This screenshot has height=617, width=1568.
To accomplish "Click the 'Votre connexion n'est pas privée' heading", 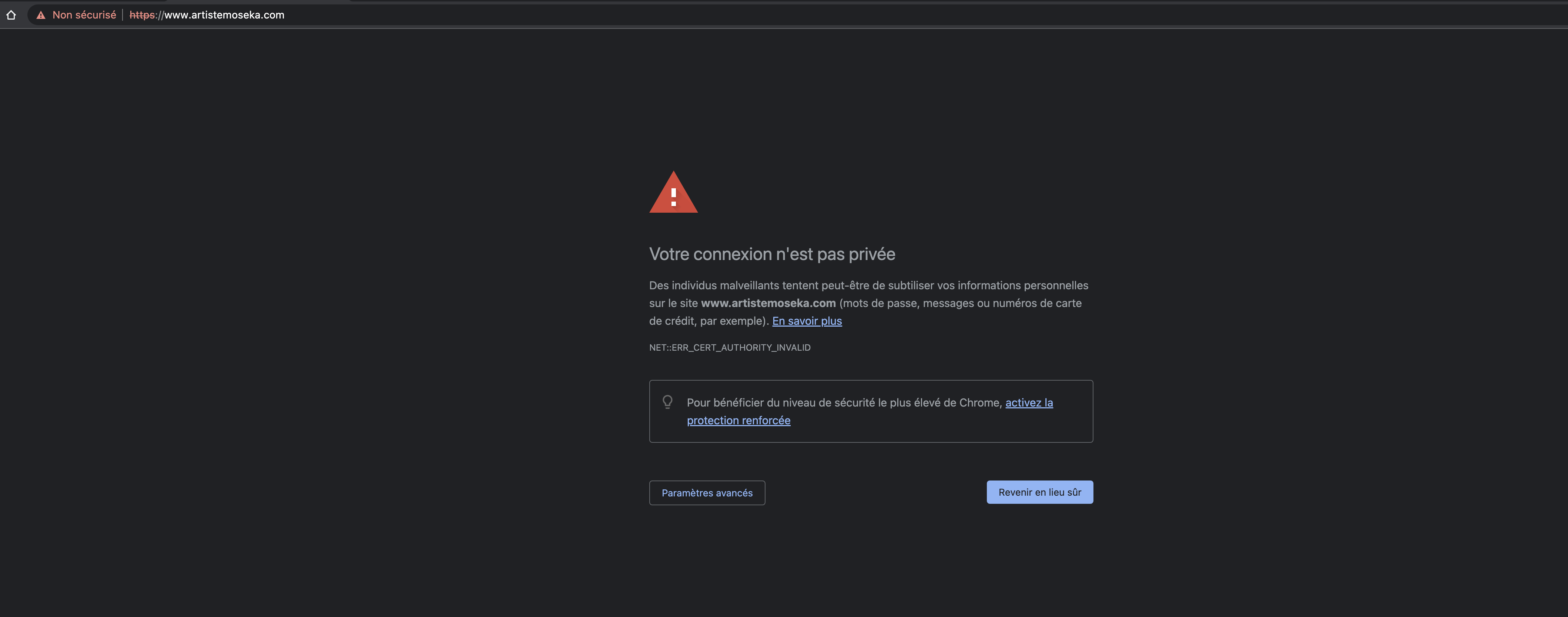I will coord(772,254).
